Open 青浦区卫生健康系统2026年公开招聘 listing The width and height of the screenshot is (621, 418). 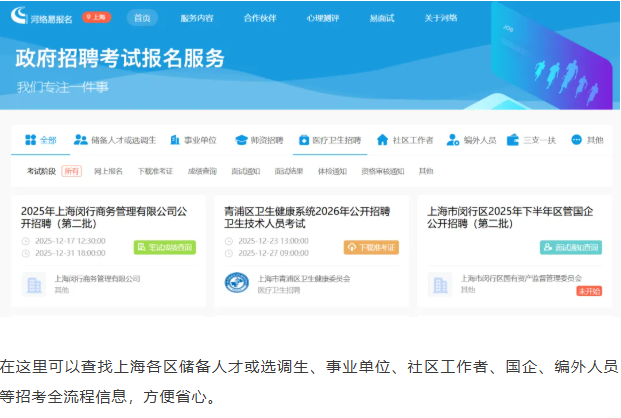pos(306,211)
